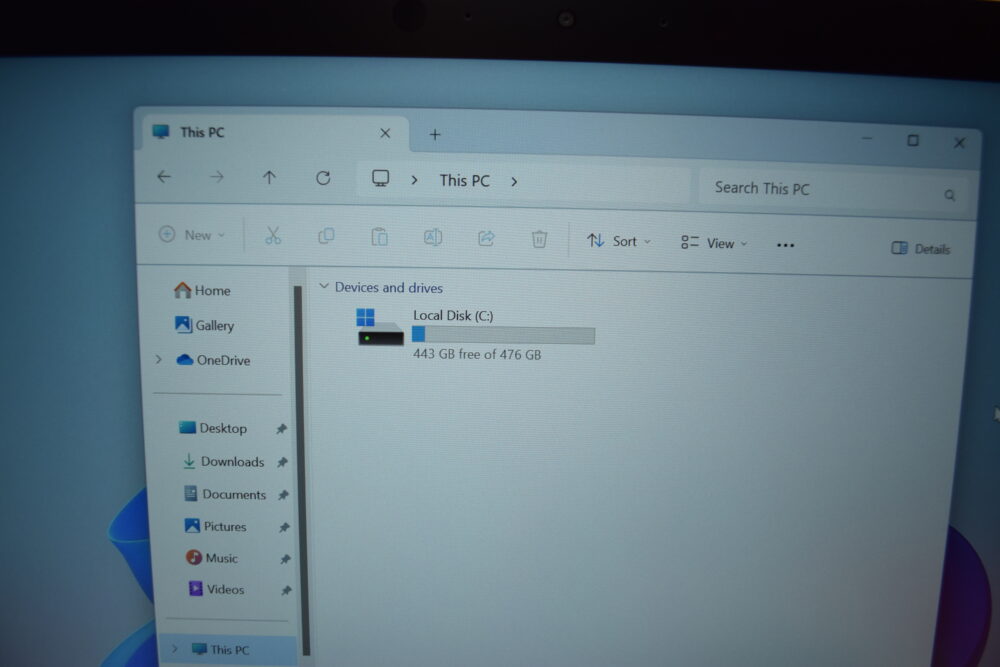Refresh the This PC view
Screen dimensions: 1000x667
pos(323,178)
